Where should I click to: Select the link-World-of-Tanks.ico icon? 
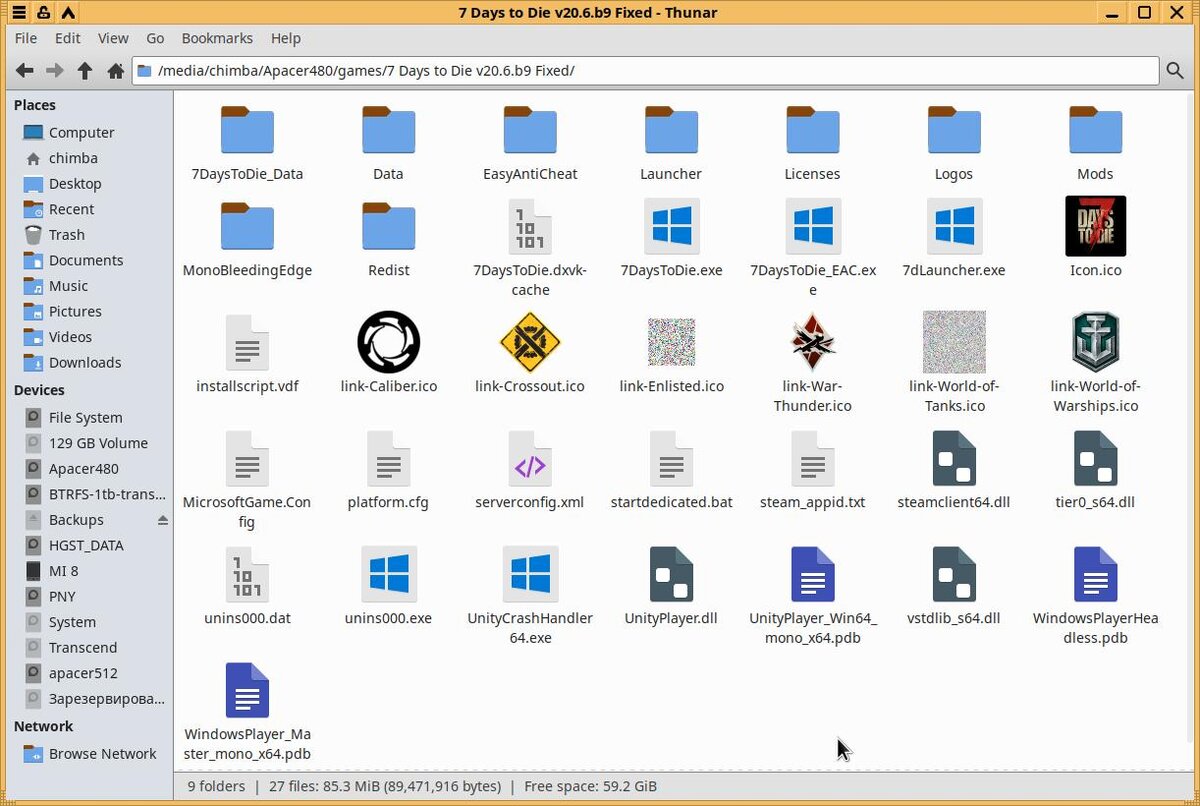(x=954, y=342)
